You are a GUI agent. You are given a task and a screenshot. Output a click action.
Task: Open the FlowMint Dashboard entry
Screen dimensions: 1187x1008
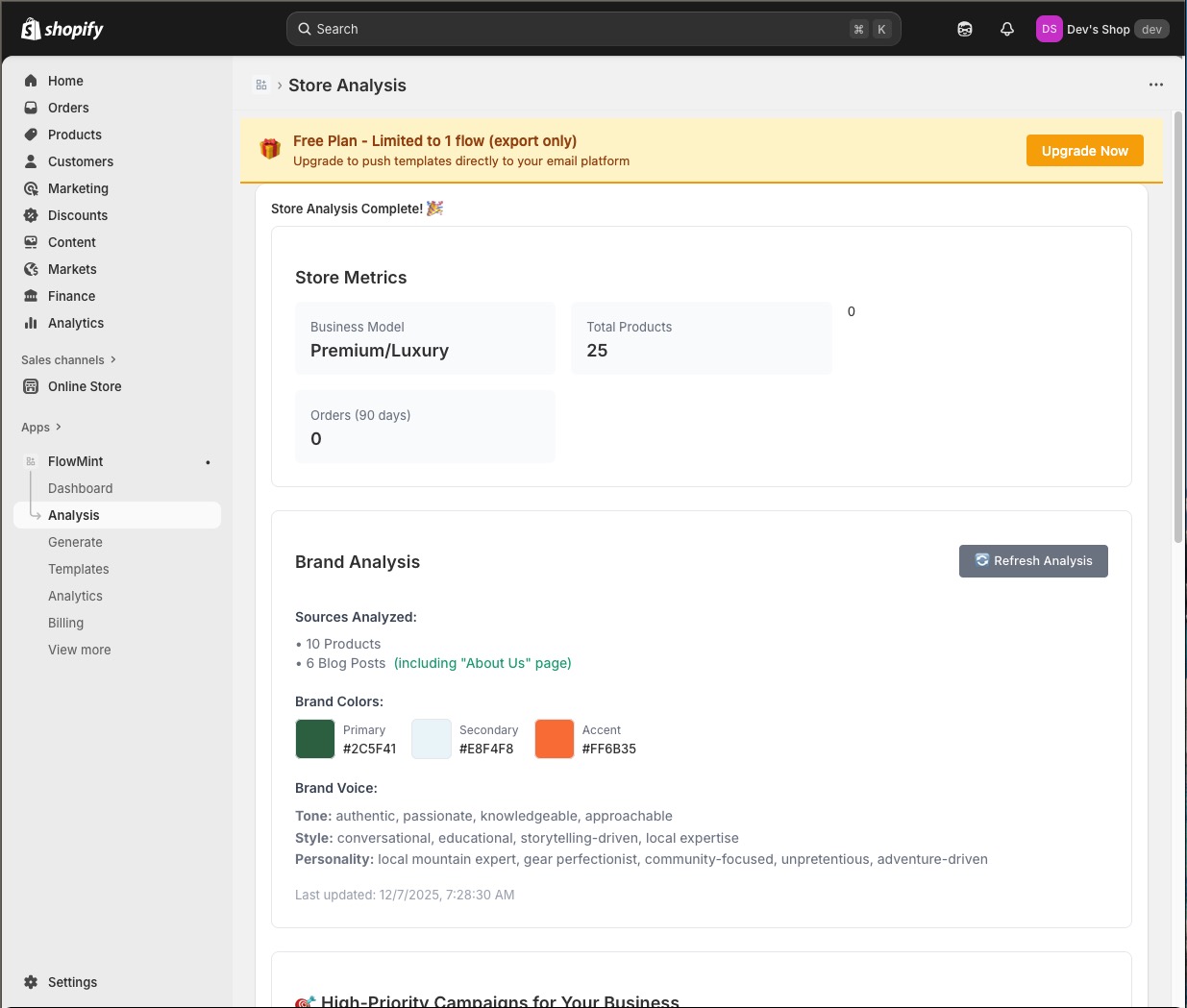pyautogui.click(x=80, y=488)
